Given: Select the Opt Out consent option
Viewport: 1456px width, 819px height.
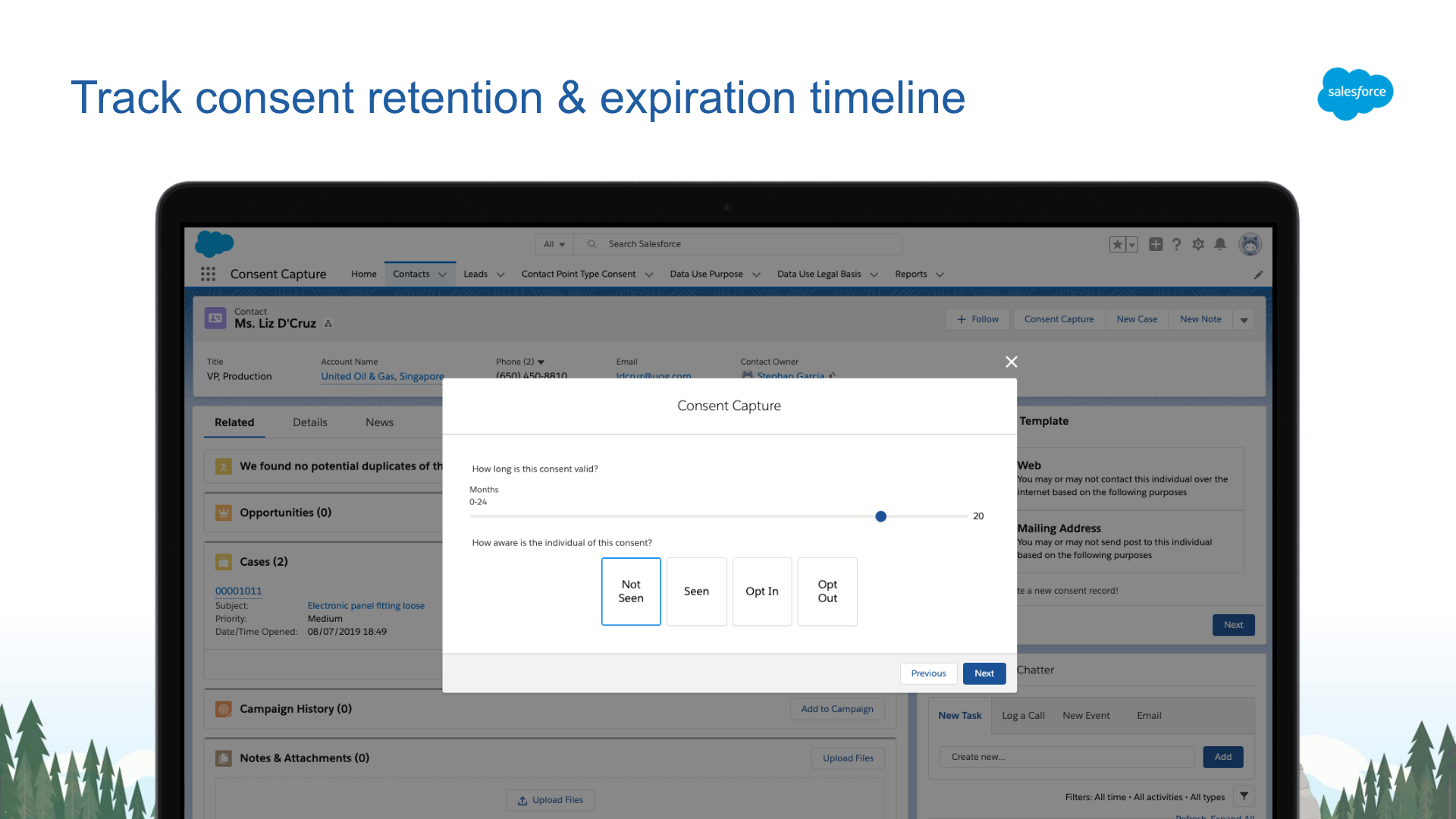Looking at the screenshot, I should [827, 591].
